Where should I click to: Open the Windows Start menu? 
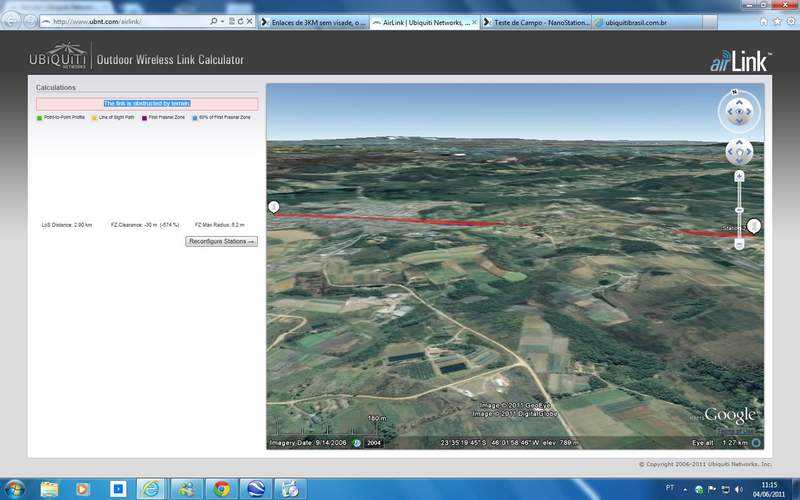(14, 489)
